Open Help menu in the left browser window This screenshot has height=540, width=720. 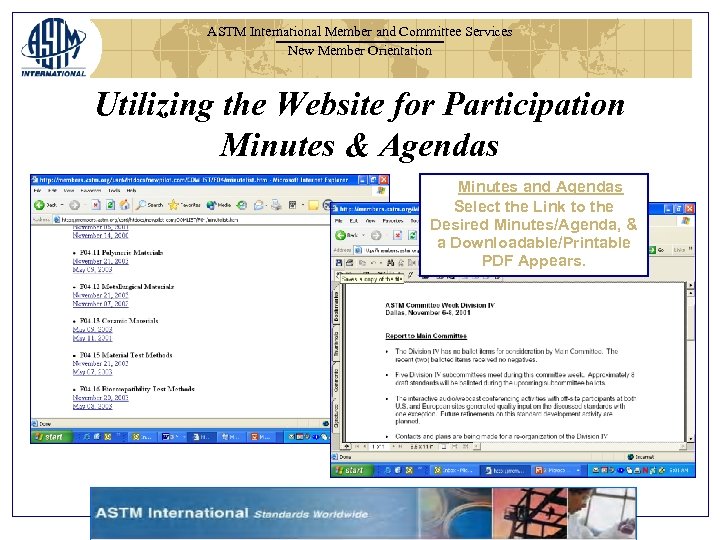131,190
